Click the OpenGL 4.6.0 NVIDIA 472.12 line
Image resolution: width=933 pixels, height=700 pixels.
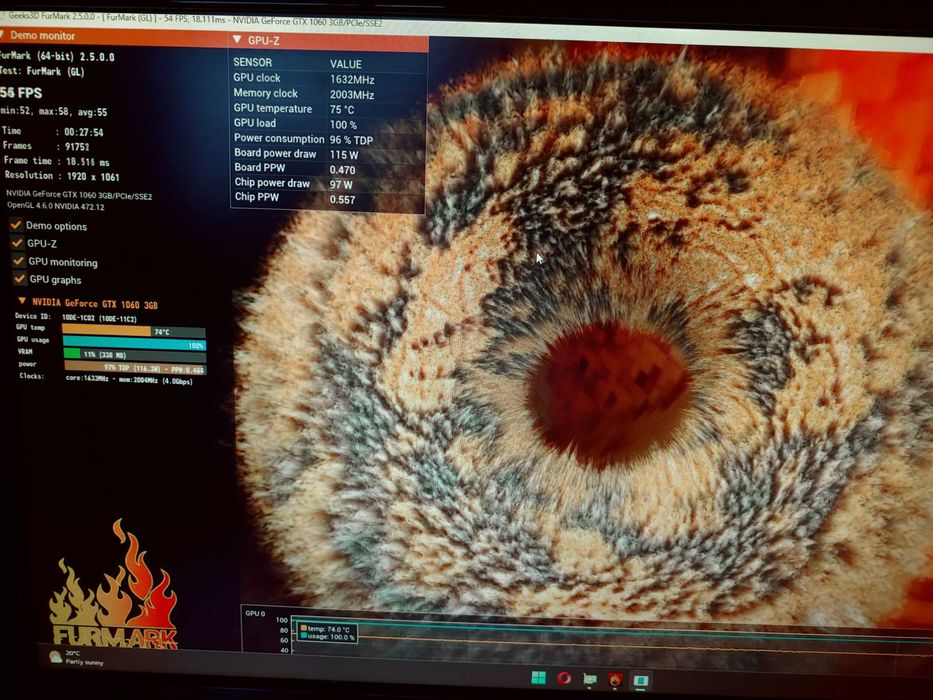[x=55, y=206]
